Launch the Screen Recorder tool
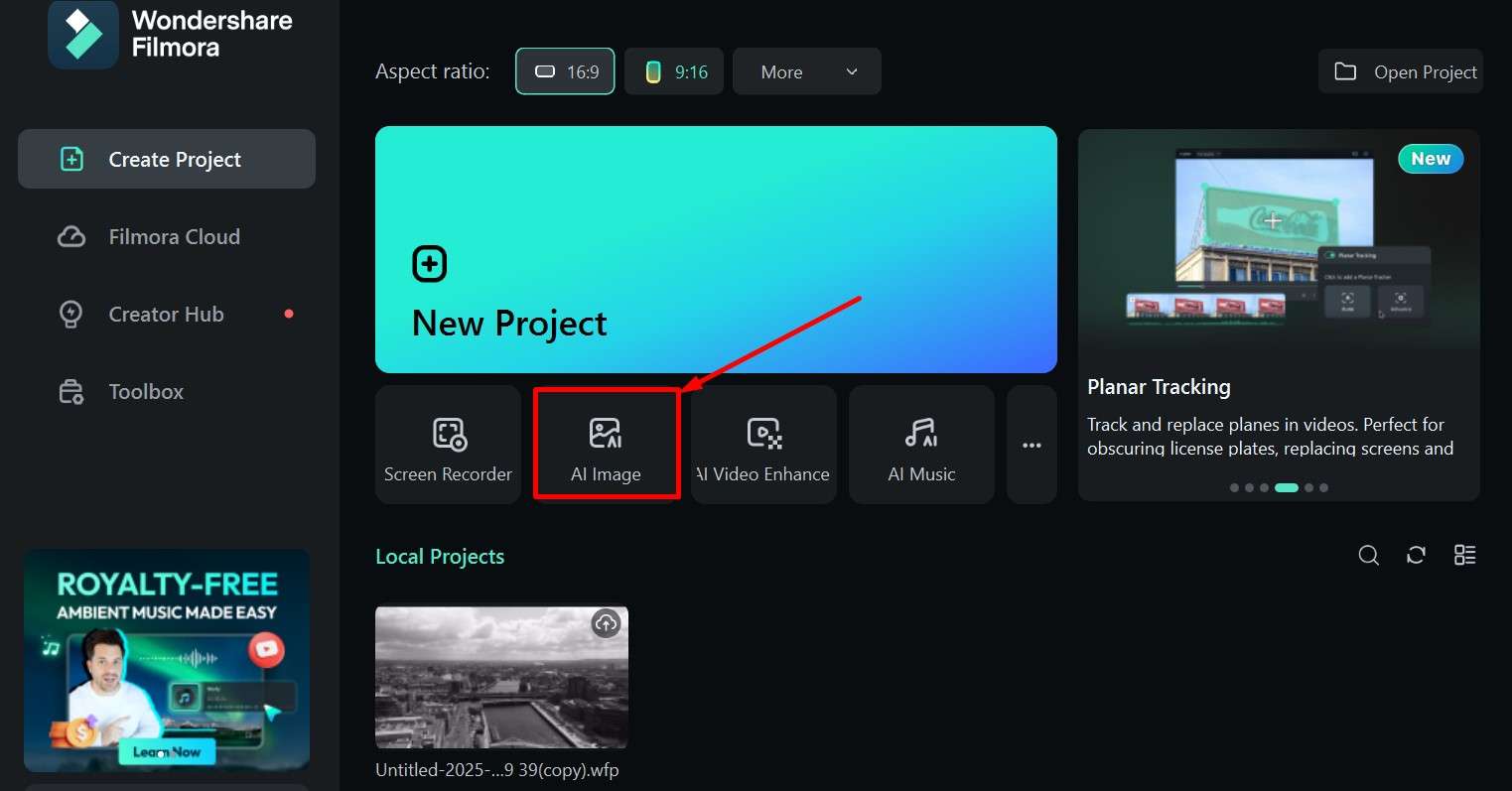The width and height of the screenshot is (1512, 791). [x=448, y=445]
